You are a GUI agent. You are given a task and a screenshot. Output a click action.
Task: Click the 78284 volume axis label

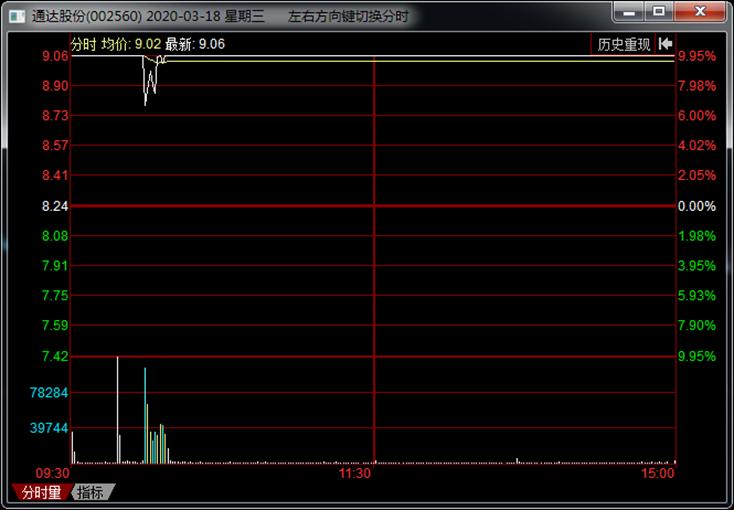49,393
